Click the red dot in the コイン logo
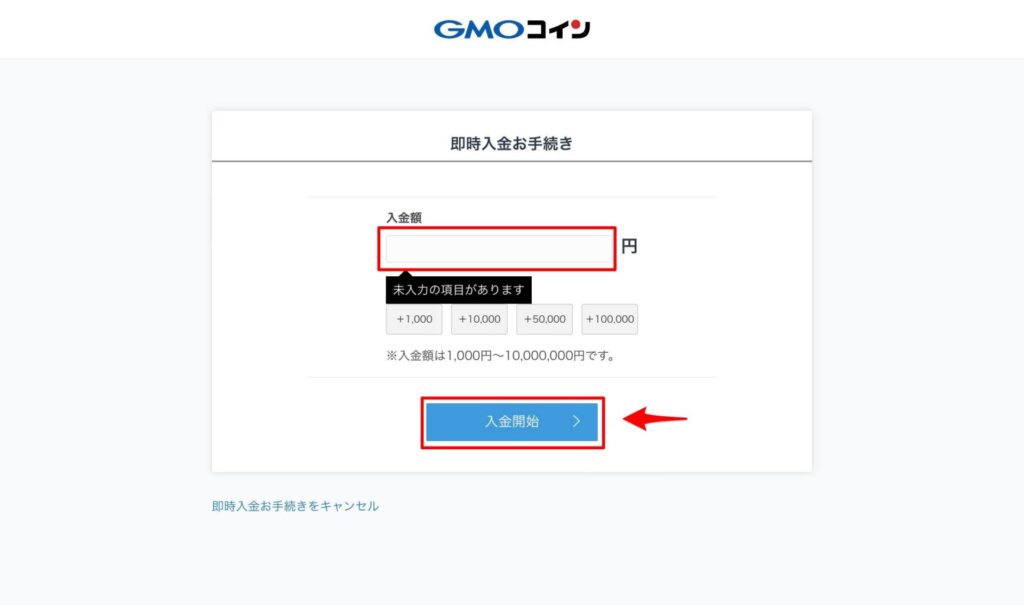Viewport: 1024px width, 605px height. 576,25
